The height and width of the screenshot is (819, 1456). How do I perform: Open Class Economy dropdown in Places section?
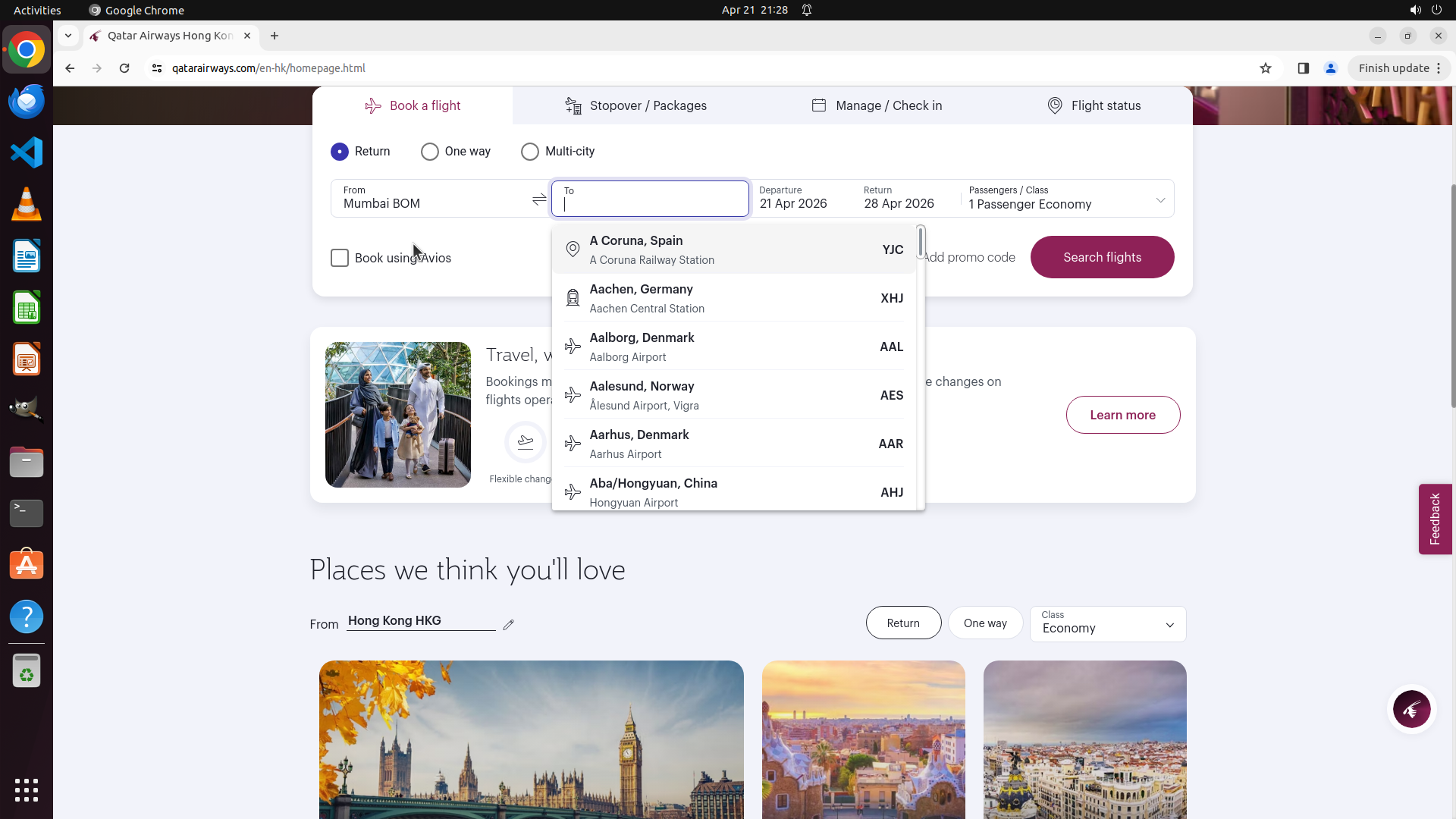tap(1108, 623)
